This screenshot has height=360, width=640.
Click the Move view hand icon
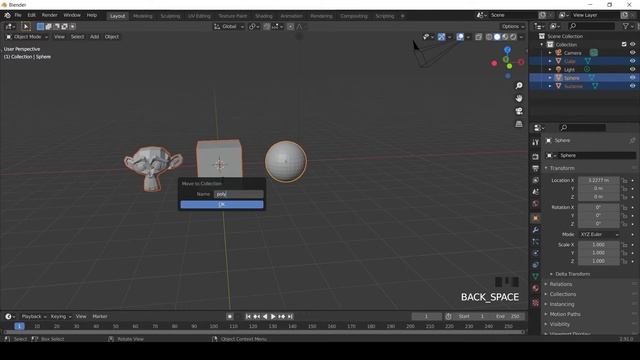(519, 98)
